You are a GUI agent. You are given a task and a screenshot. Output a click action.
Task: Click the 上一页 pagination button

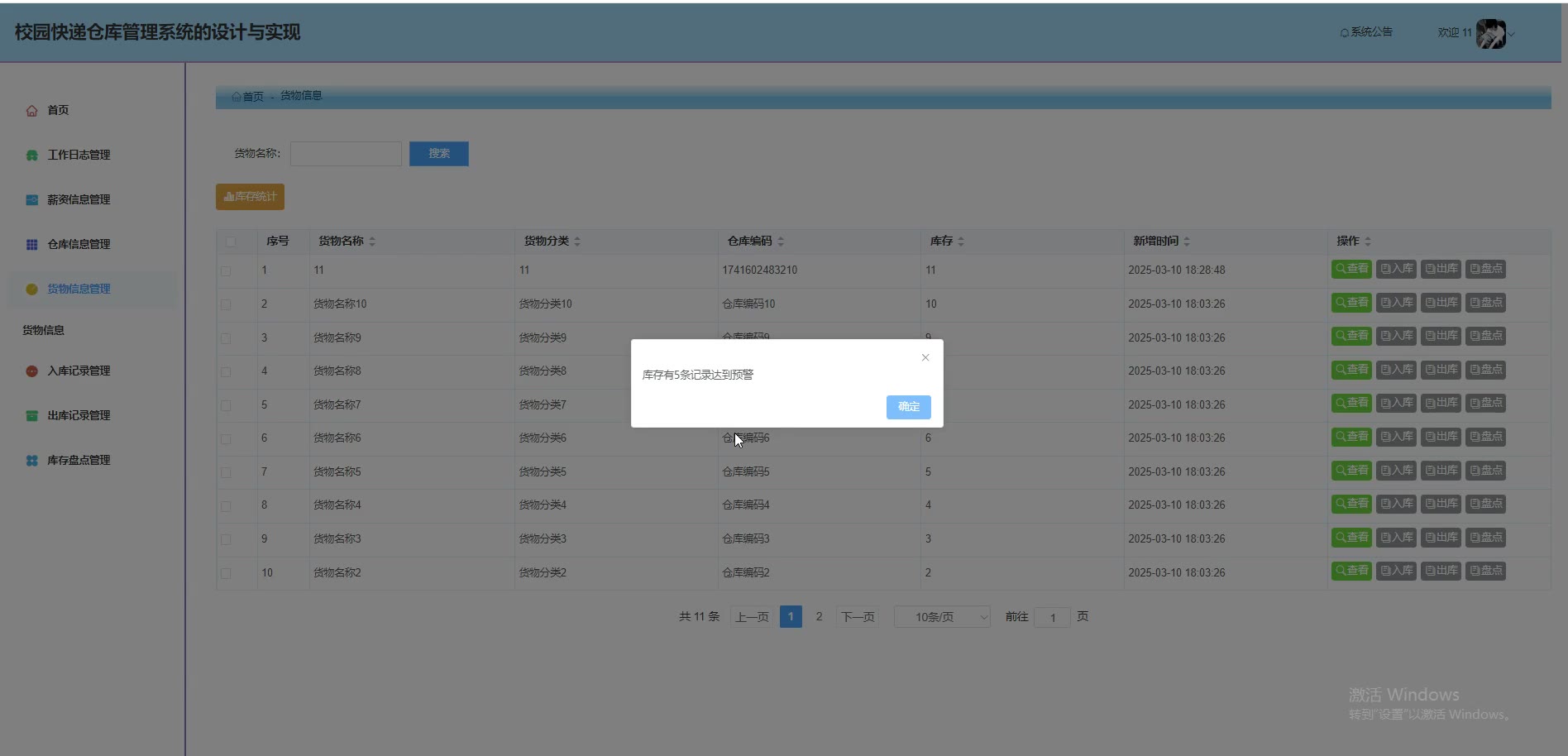752,617
